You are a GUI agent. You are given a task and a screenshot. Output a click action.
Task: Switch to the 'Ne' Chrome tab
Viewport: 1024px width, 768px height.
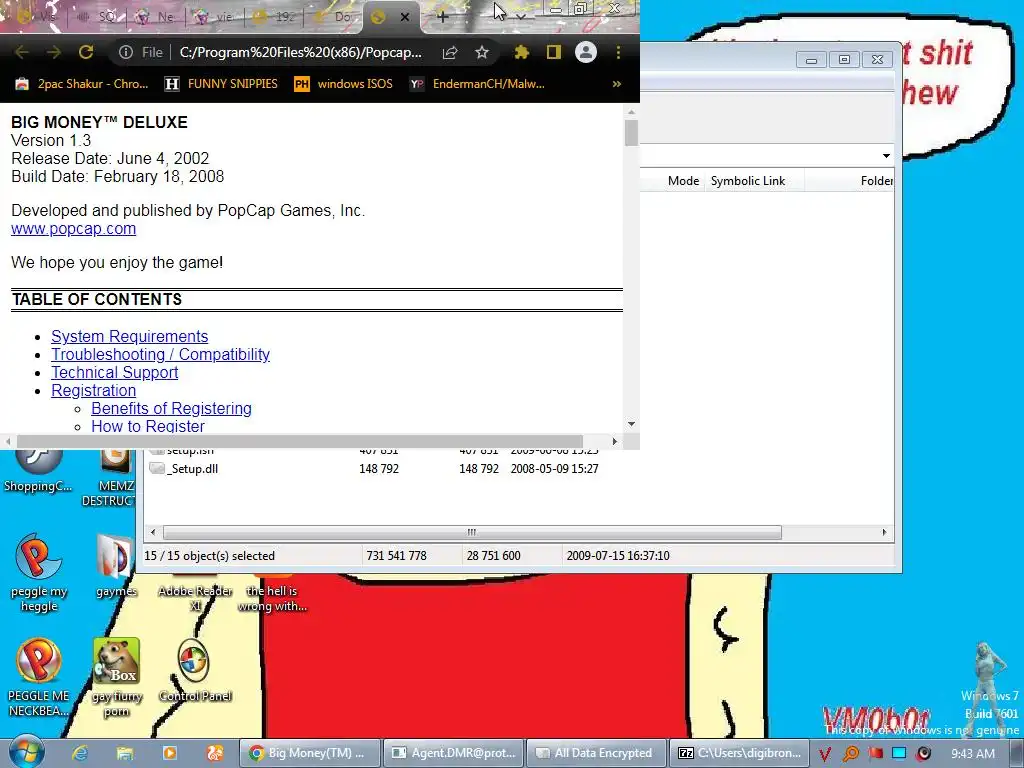tap(157, 16)
